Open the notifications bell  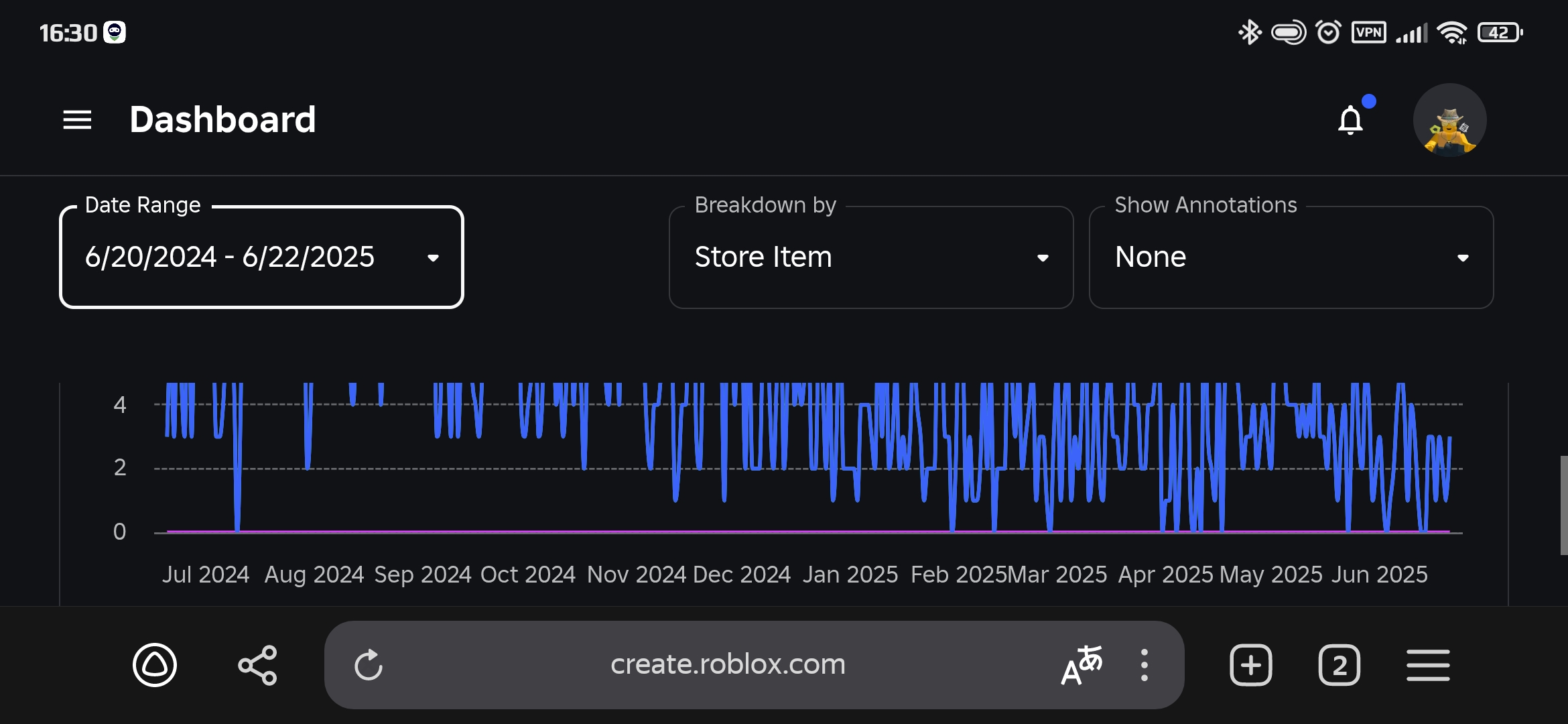click(x=1350, y=121)
